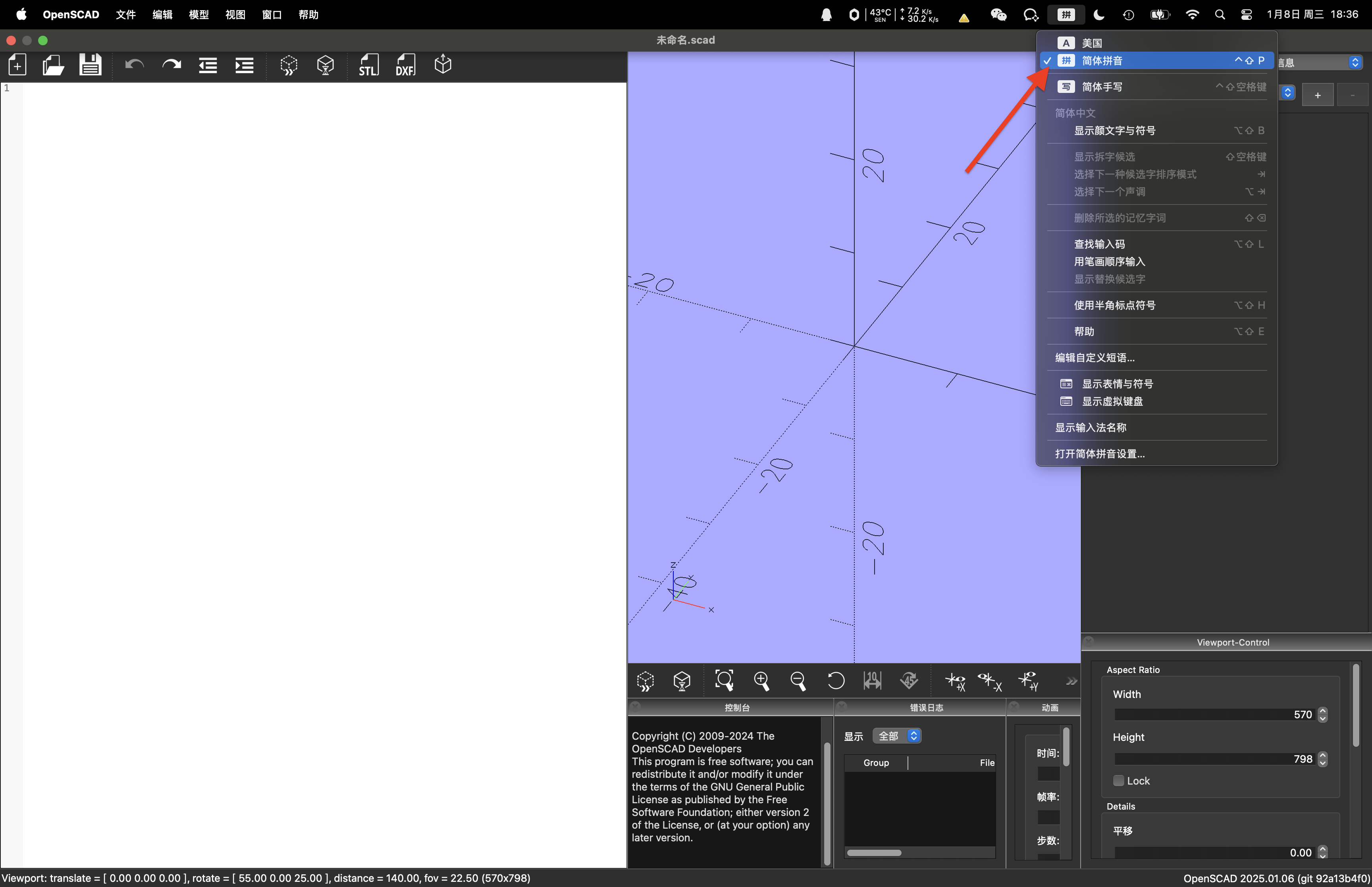Open input method 帮助 entry

(x=1157, y=331)
